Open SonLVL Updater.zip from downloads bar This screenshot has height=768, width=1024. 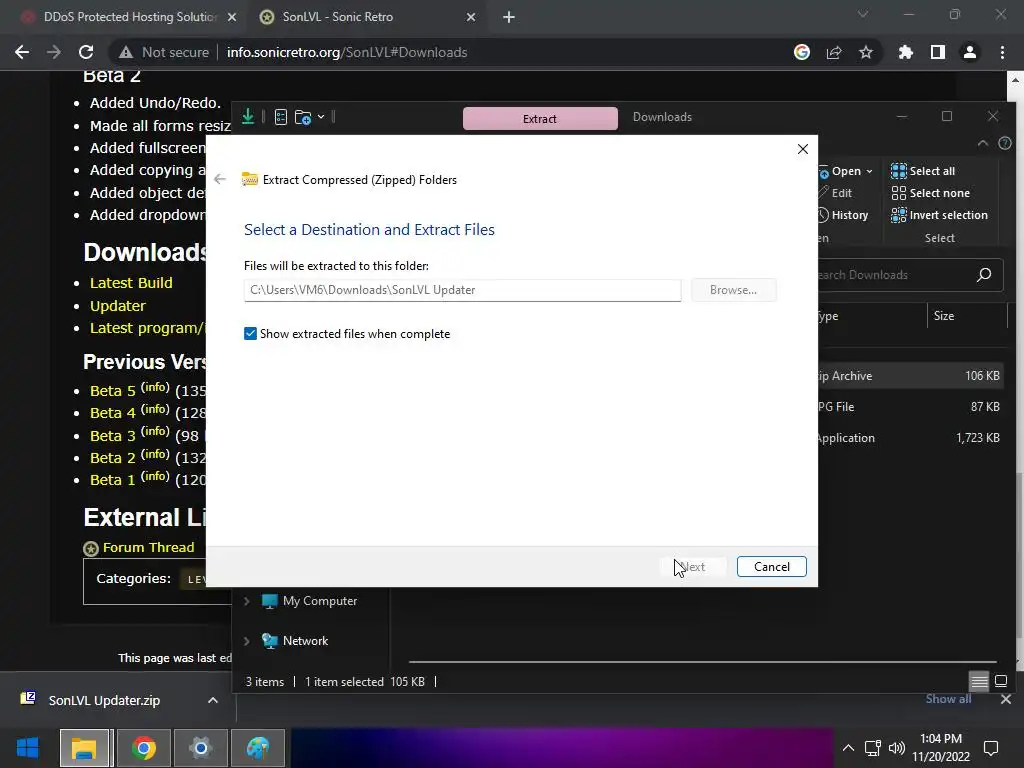pos(104,700)
